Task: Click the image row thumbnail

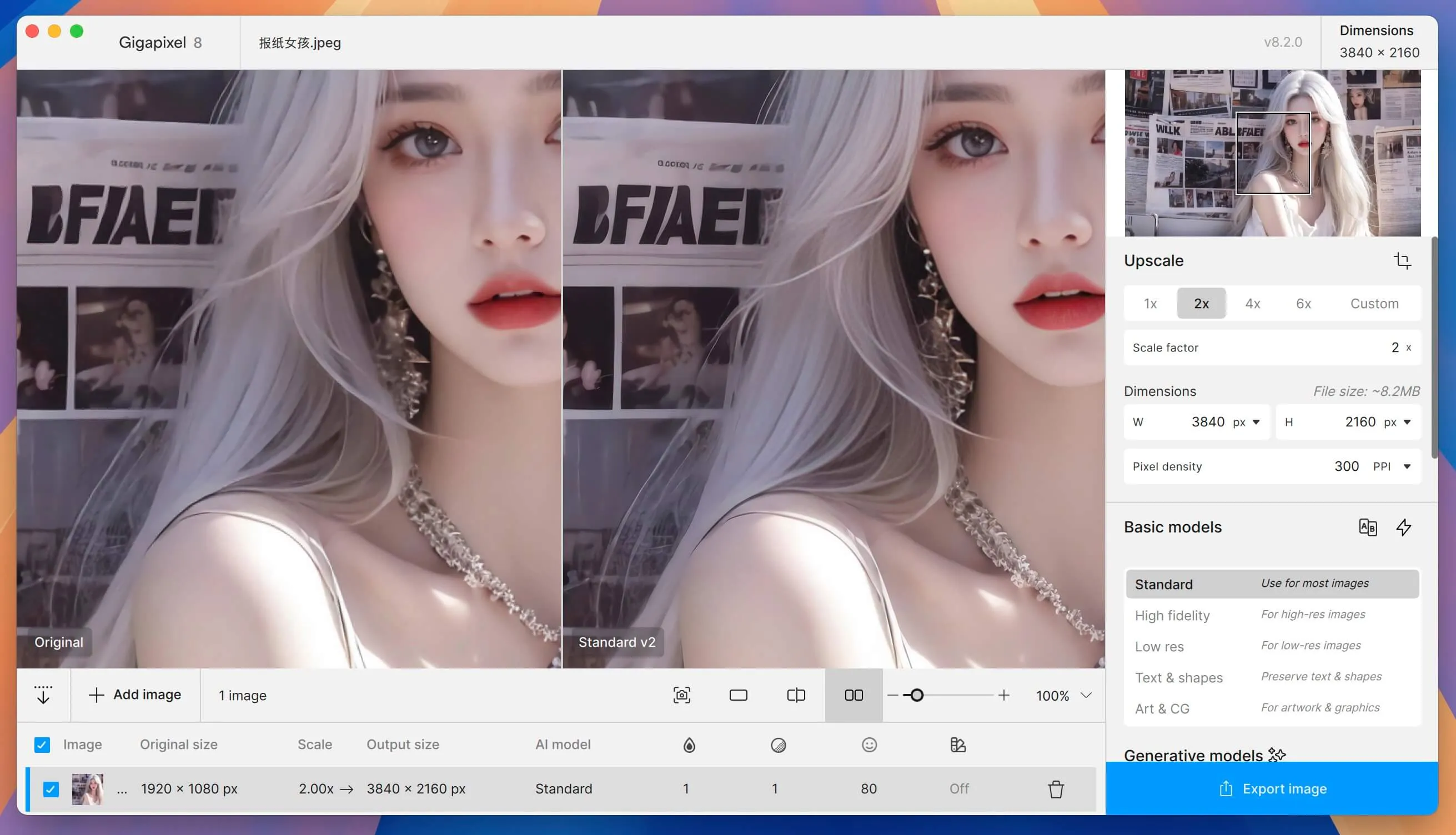Action: (x=87, y=789)
